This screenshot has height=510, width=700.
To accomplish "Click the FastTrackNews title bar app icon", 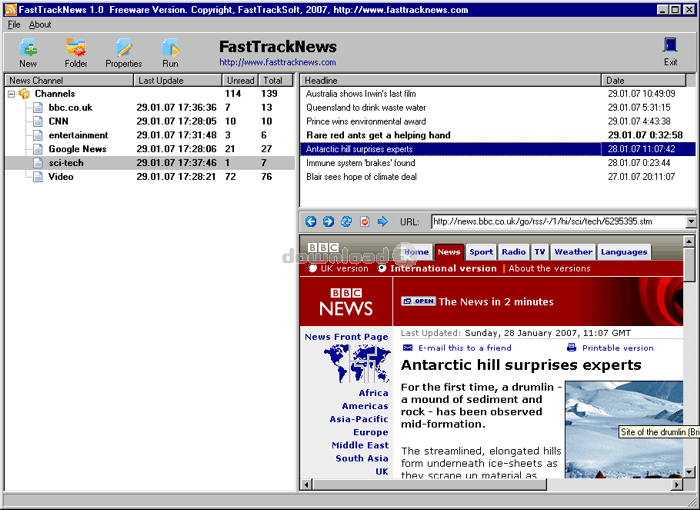I will (x=10, y=9).
